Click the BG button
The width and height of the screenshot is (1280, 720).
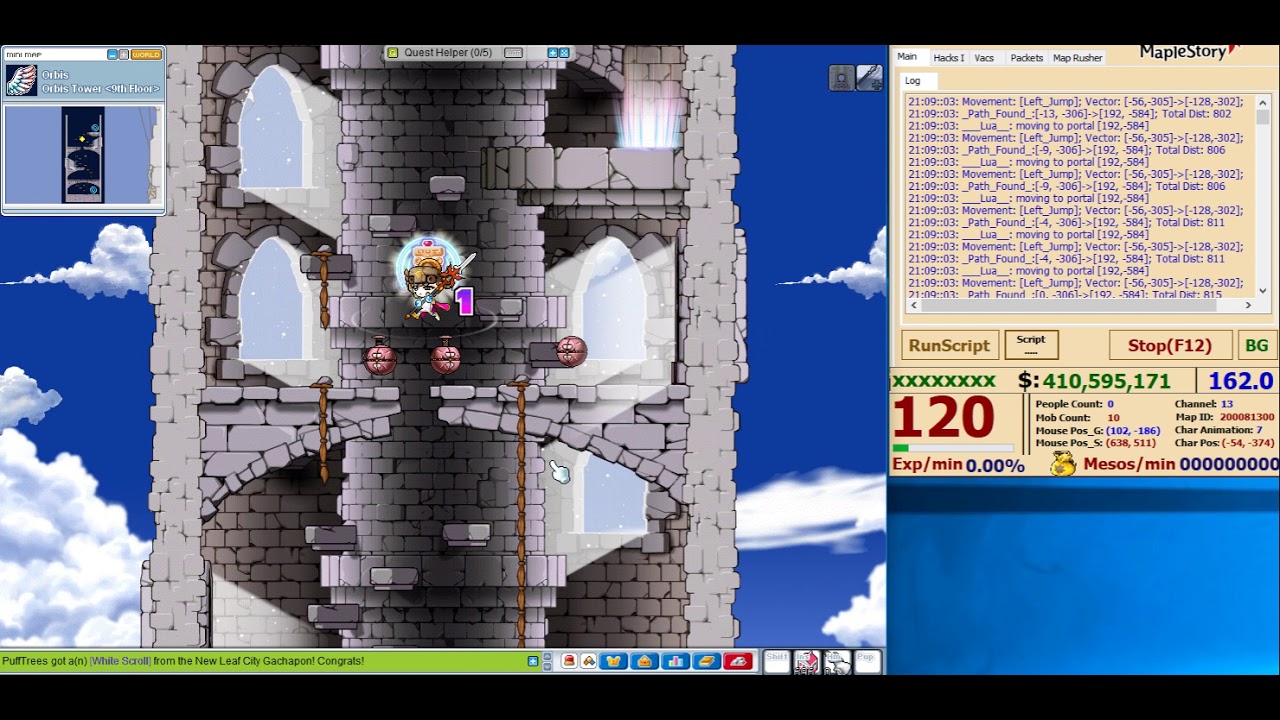click(x=1256, y=346)
